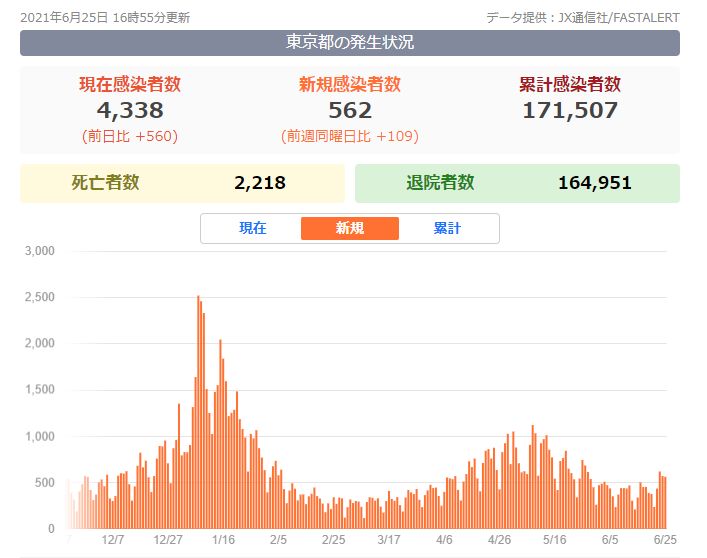Click the 5/16 x-axis date label
707x558 pixels.
point(555,540)
